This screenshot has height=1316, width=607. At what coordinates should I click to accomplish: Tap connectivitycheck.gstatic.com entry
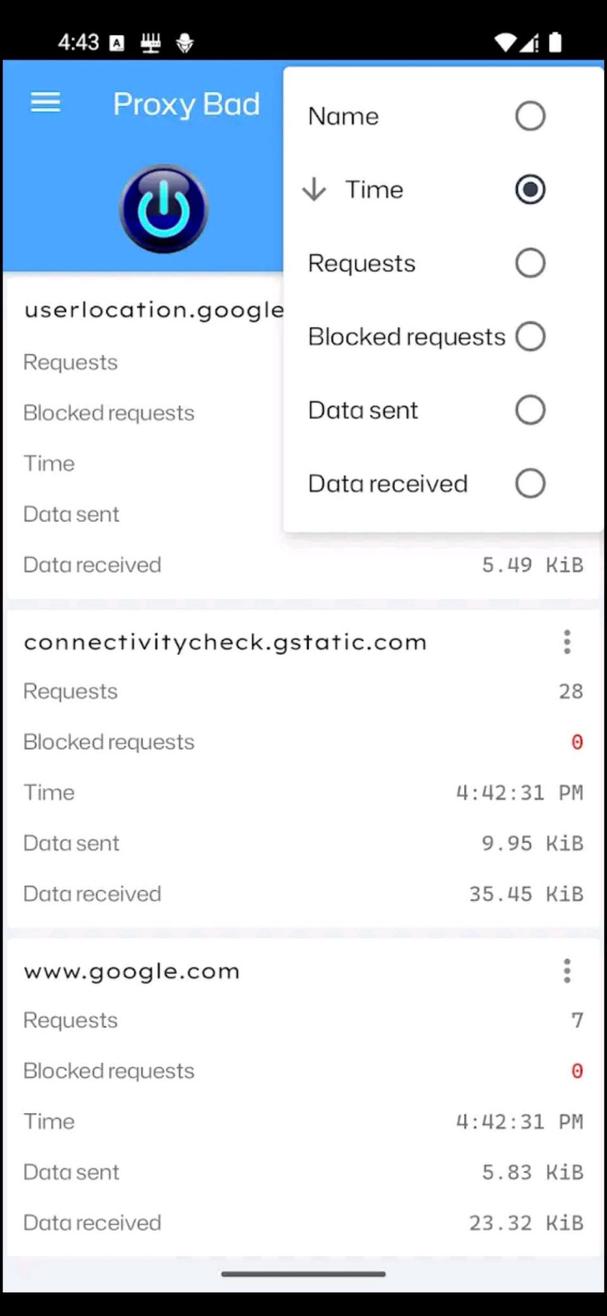click(x=225, y=642)
